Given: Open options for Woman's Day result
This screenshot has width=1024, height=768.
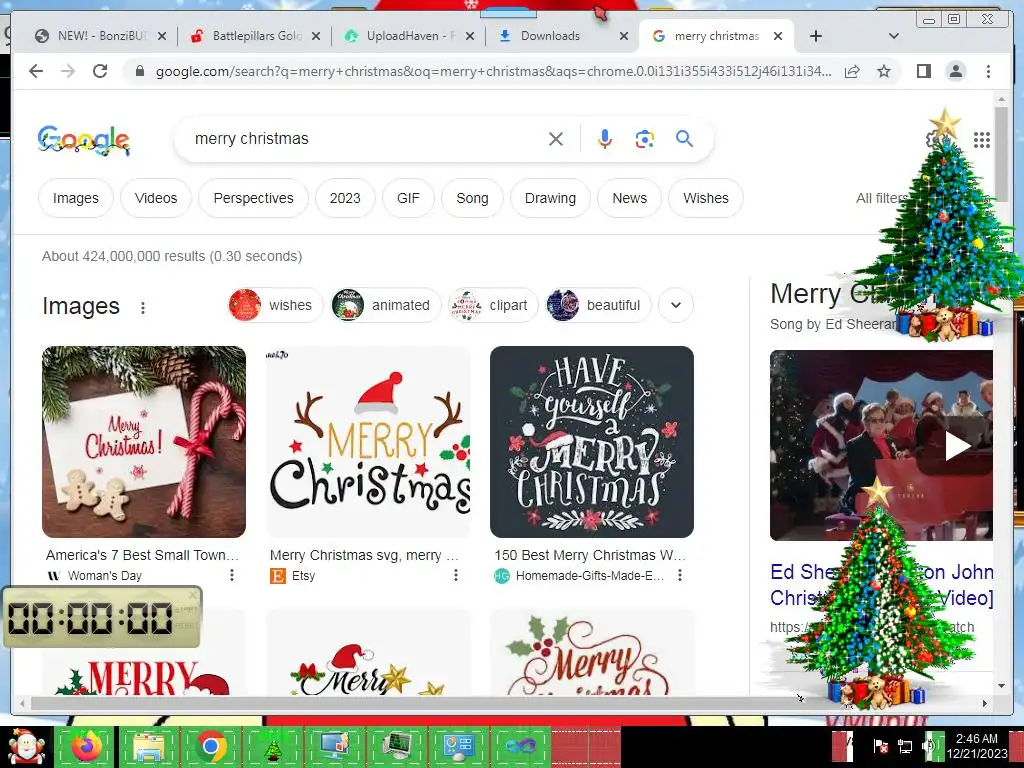Looking at the screenshot, I should pyautogui.click(x=232, y=575).
